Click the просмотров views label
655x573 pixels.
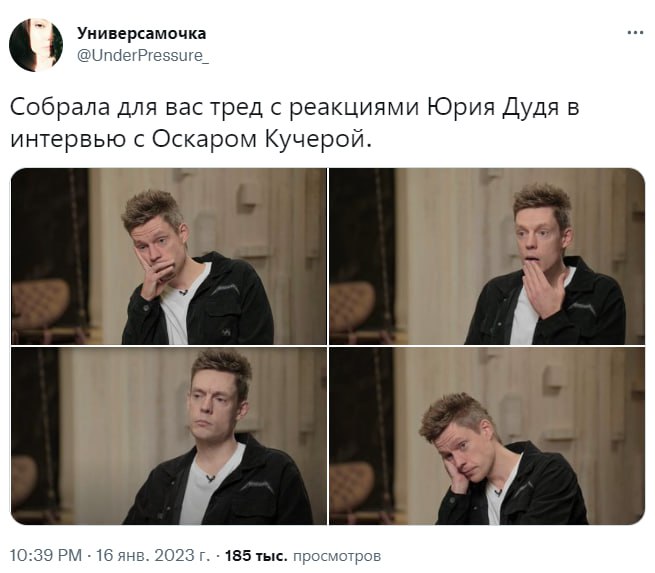[337, 556]
